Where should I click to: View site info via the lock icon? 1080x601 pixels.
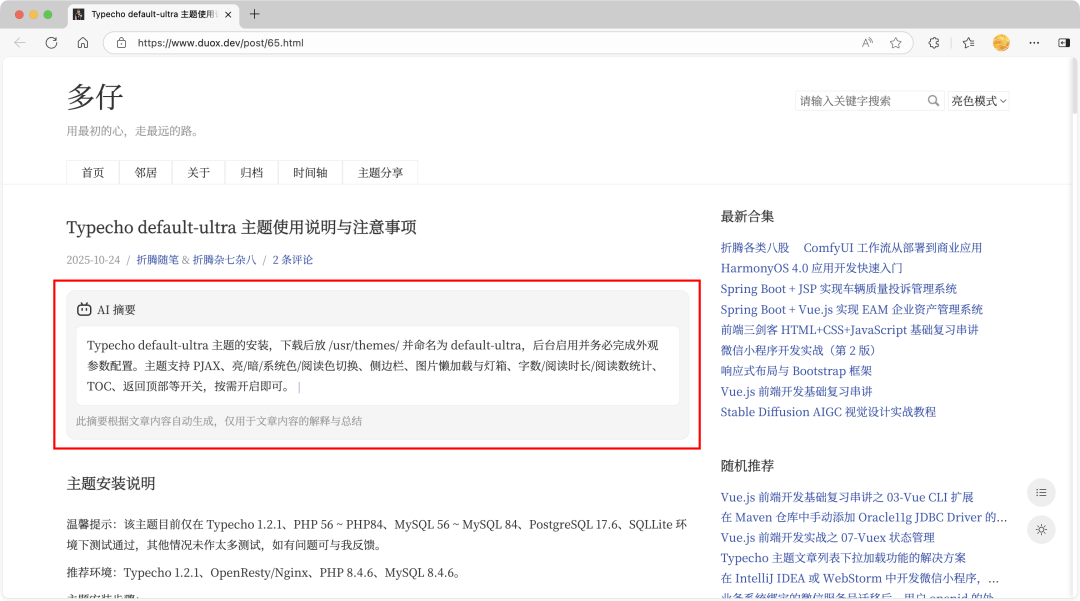pyautogui.click(x=121, y=43)
